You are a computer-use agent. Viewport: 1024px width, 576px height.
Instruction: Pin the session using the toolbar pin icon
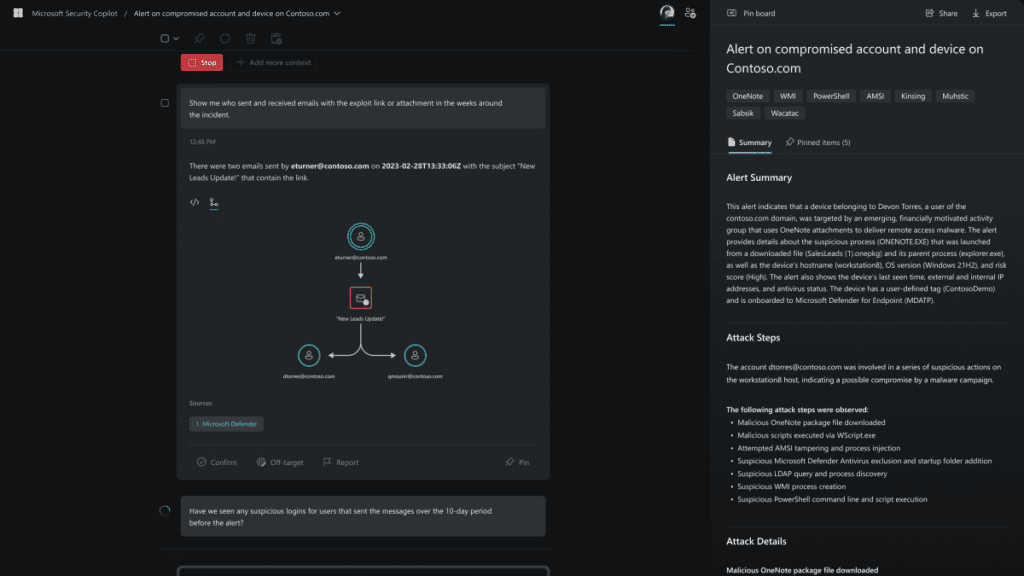pyautogui.click(x=199, y=38)
